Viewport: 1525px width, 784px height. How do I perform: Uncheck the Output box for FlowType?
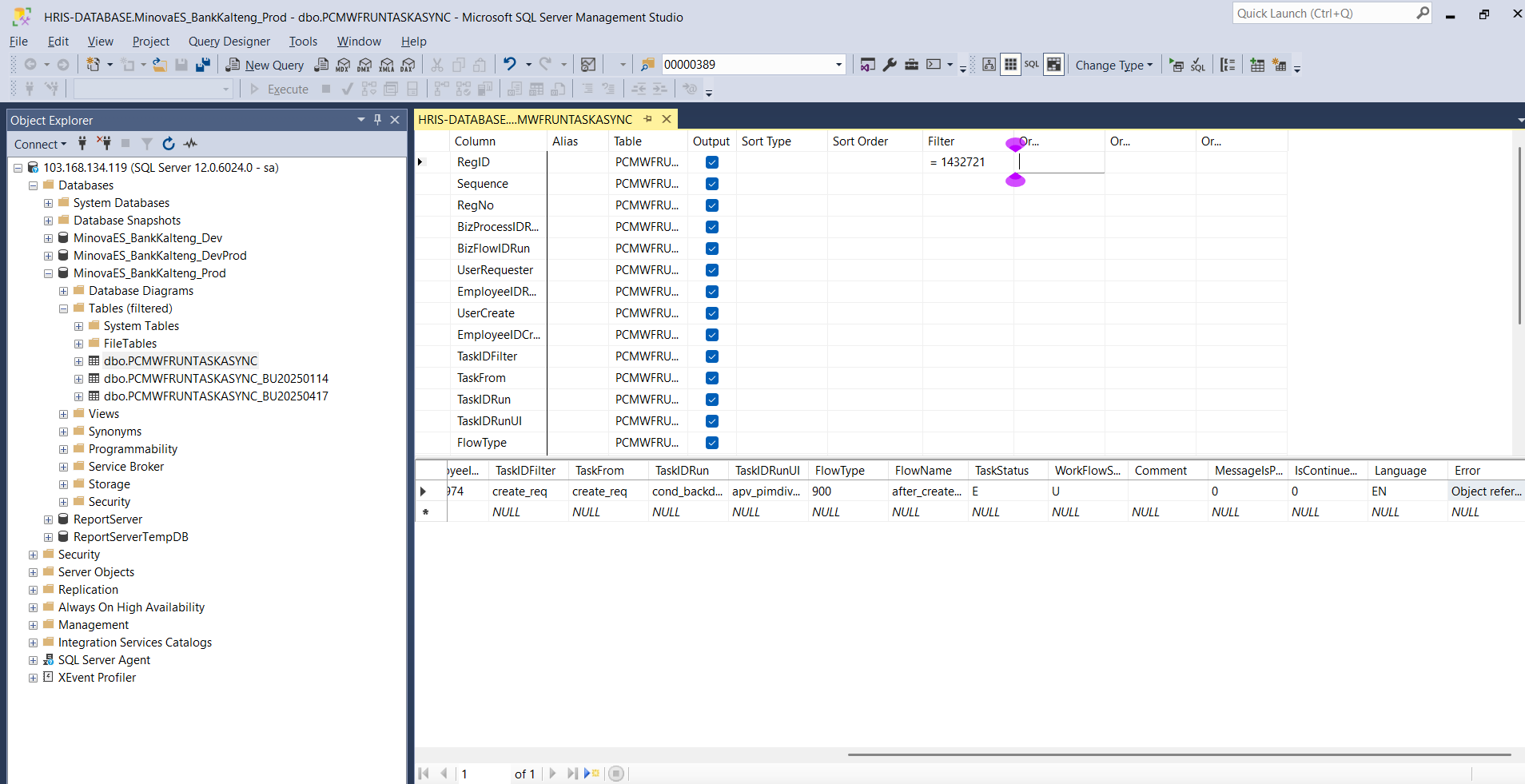(x=712, y=443)
